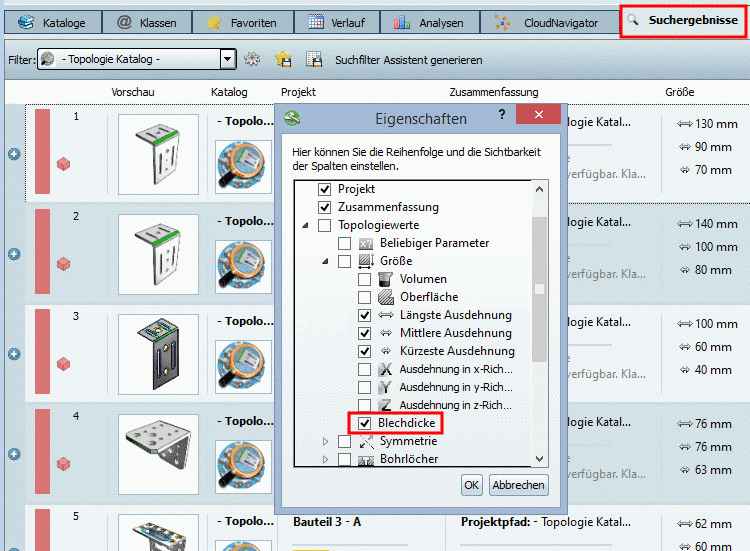Viewport: 750px width, 551px height.
Task: Open the Filter dropdown arrow
Action: [228, 59]
